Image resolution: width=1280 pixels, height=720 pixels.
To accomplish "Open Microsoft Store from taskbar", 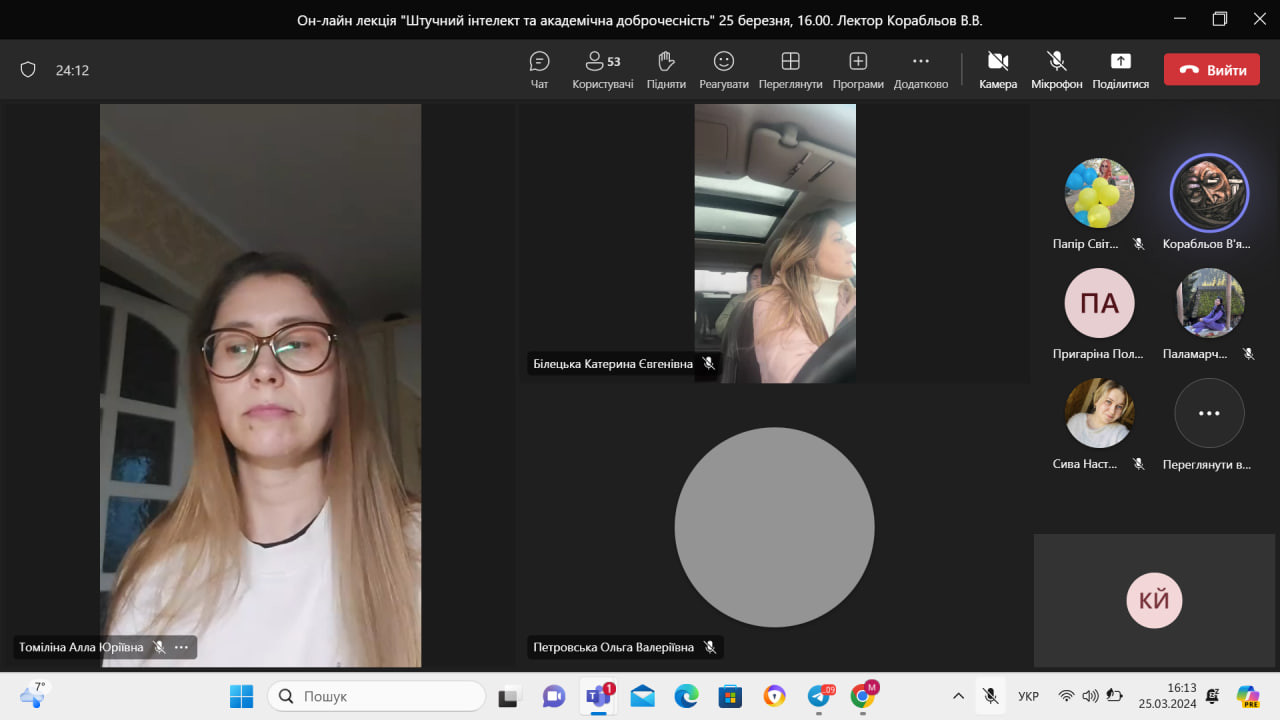I will point(730,696).
